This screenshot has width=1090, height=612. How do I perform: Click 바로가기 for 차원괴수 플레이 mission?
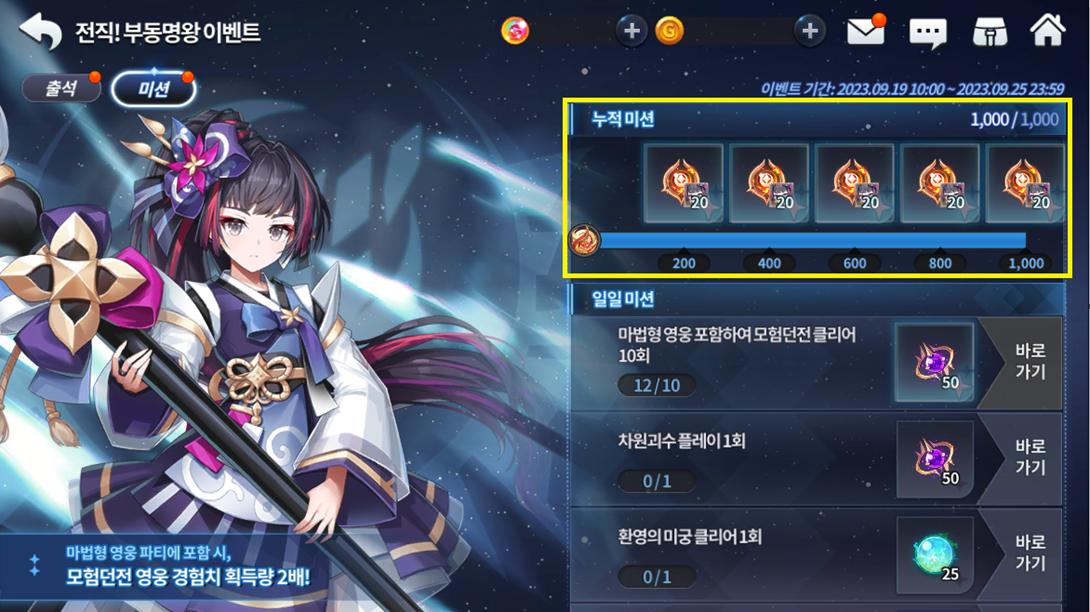click(x=1023, y=458)
